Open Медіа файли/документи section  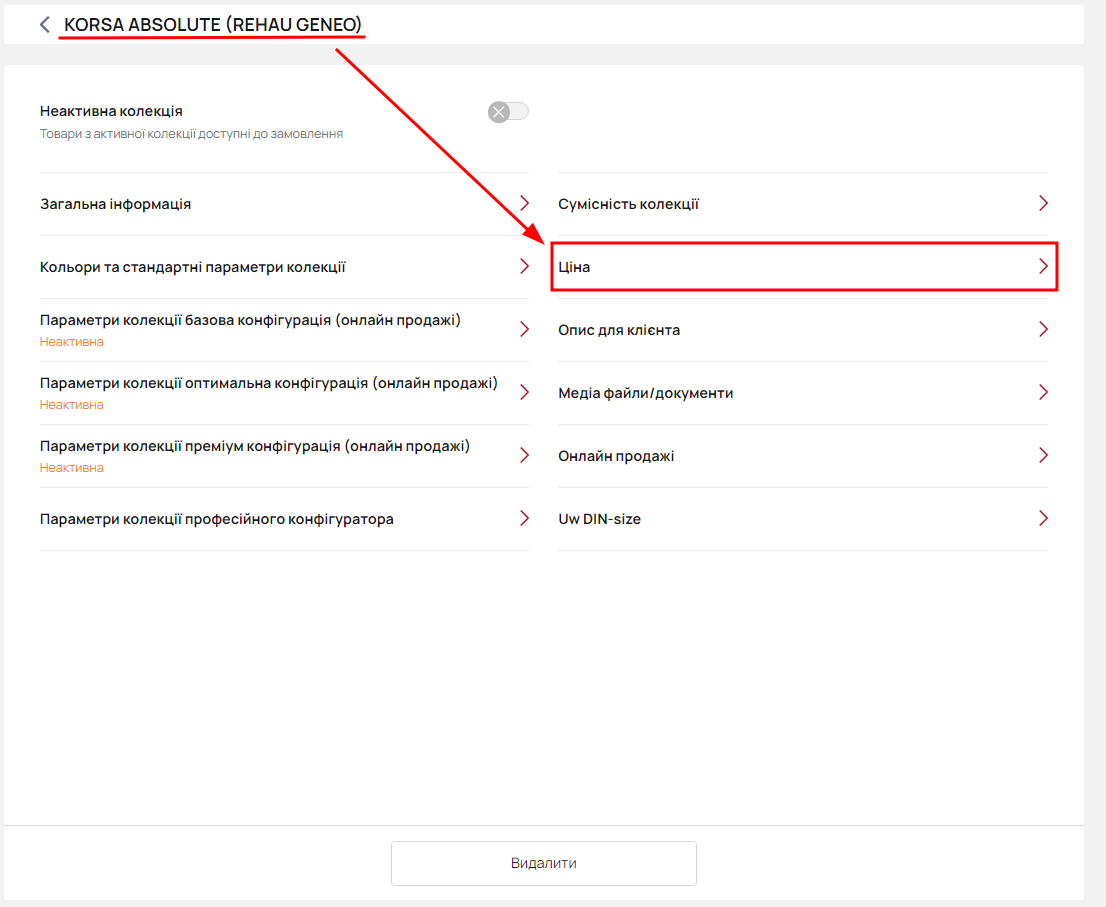pyautogui.click(x=803, y=393)
